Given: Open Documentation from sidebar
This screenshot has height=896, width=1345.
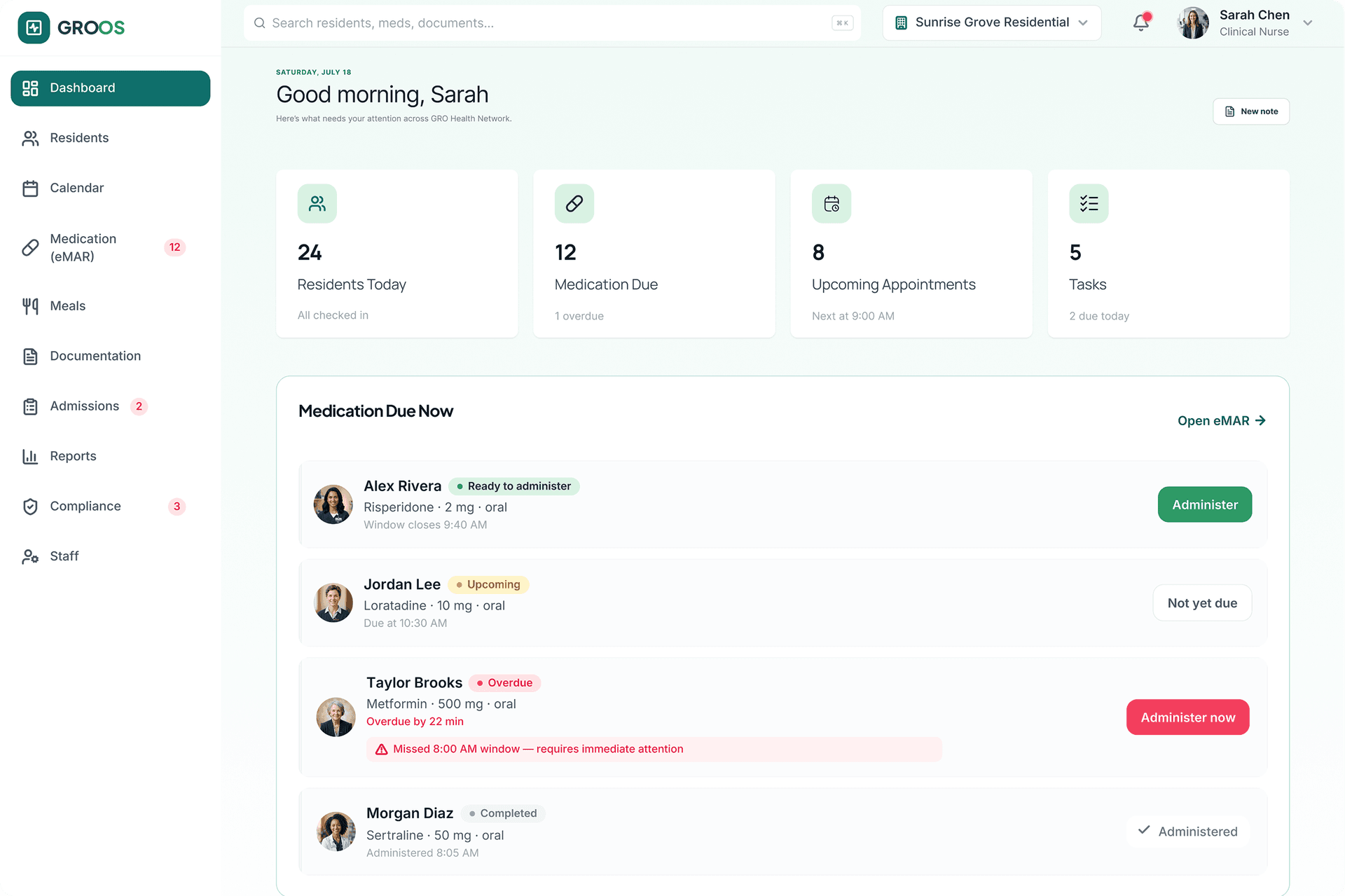Looking at the screenshot, I should (111, 357).
